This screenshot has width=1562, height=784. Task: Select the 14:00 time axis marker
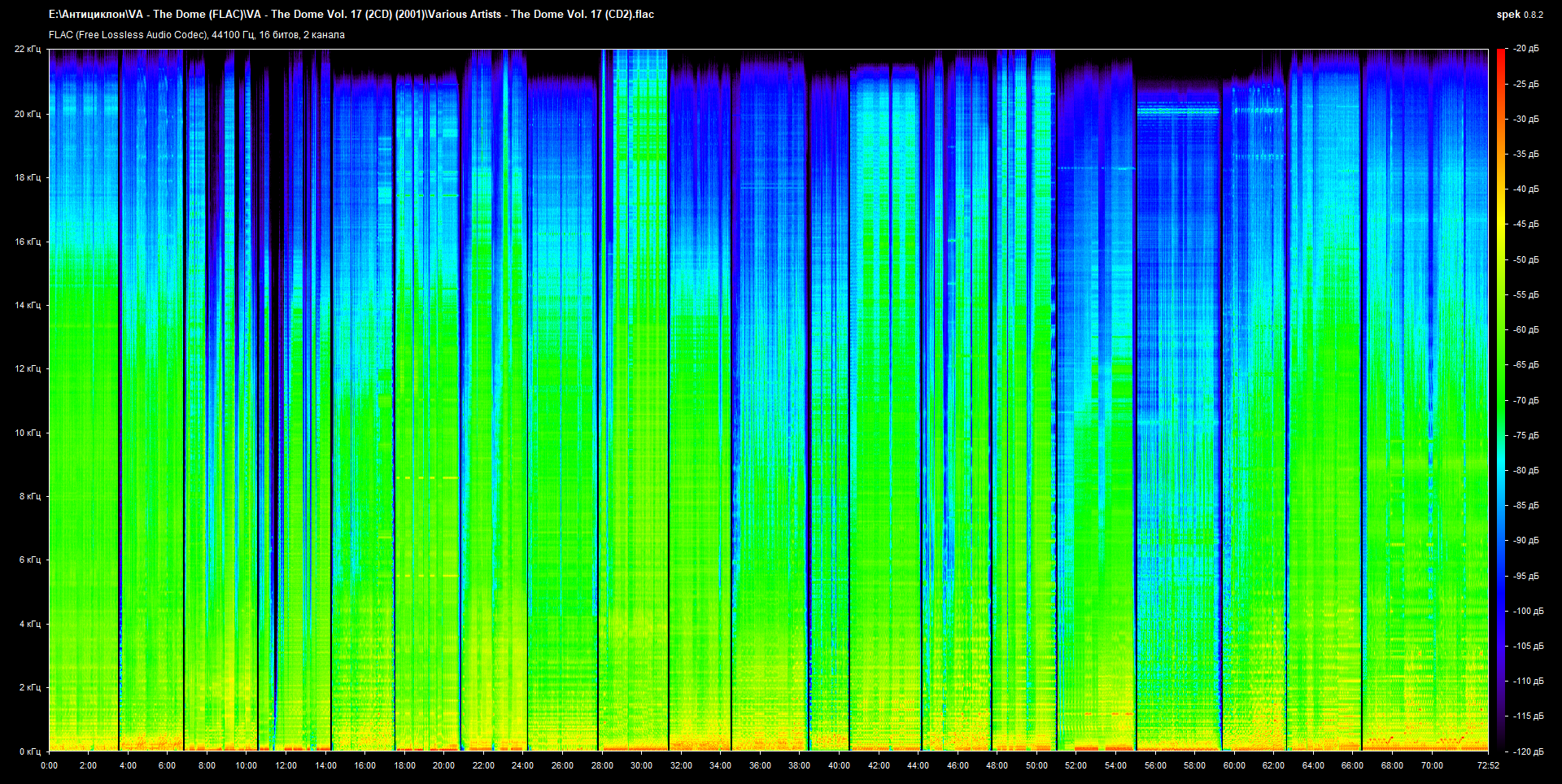(x=325, y=765)
